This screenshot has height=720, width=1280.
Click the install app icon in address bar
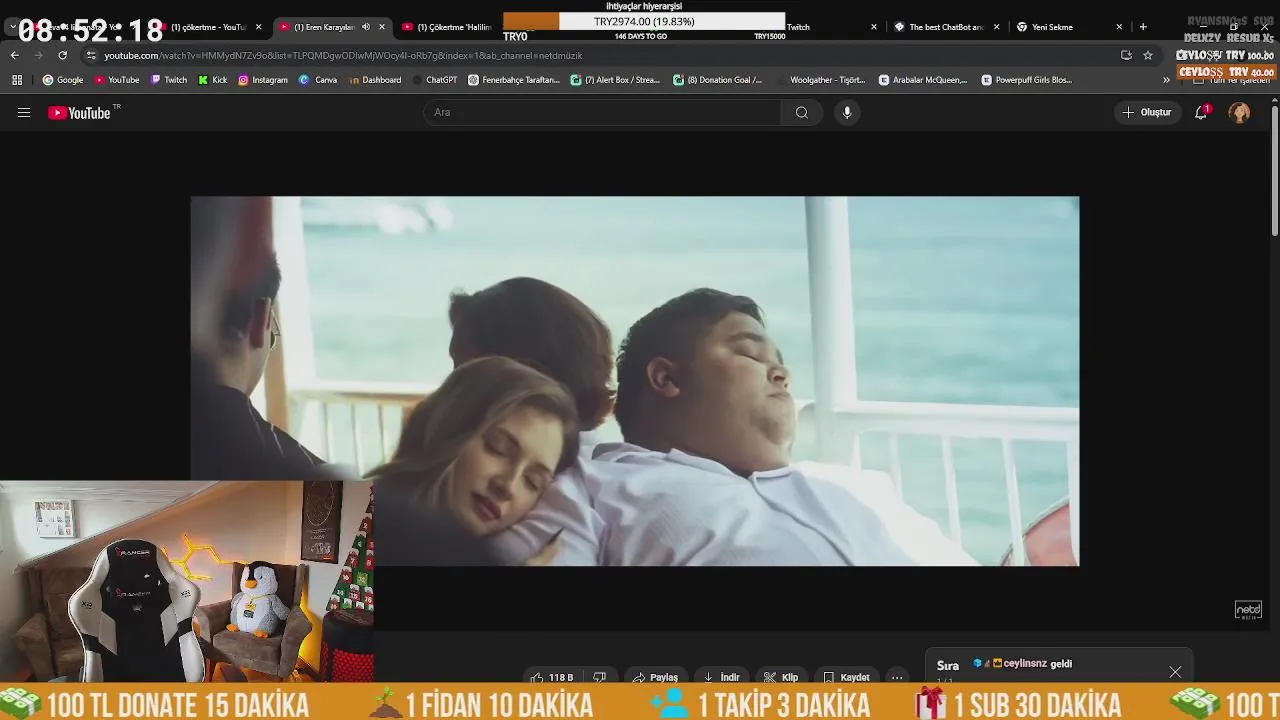pyautogui.click(x=1126, y=55)
